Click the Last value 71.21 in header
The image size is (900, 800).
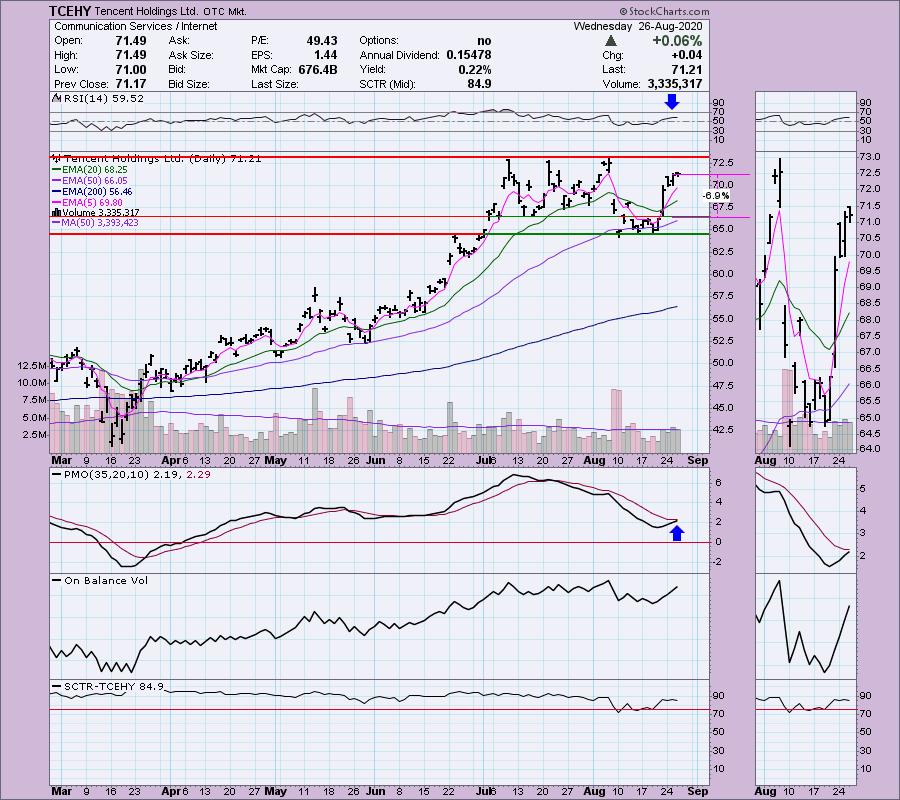687,69
